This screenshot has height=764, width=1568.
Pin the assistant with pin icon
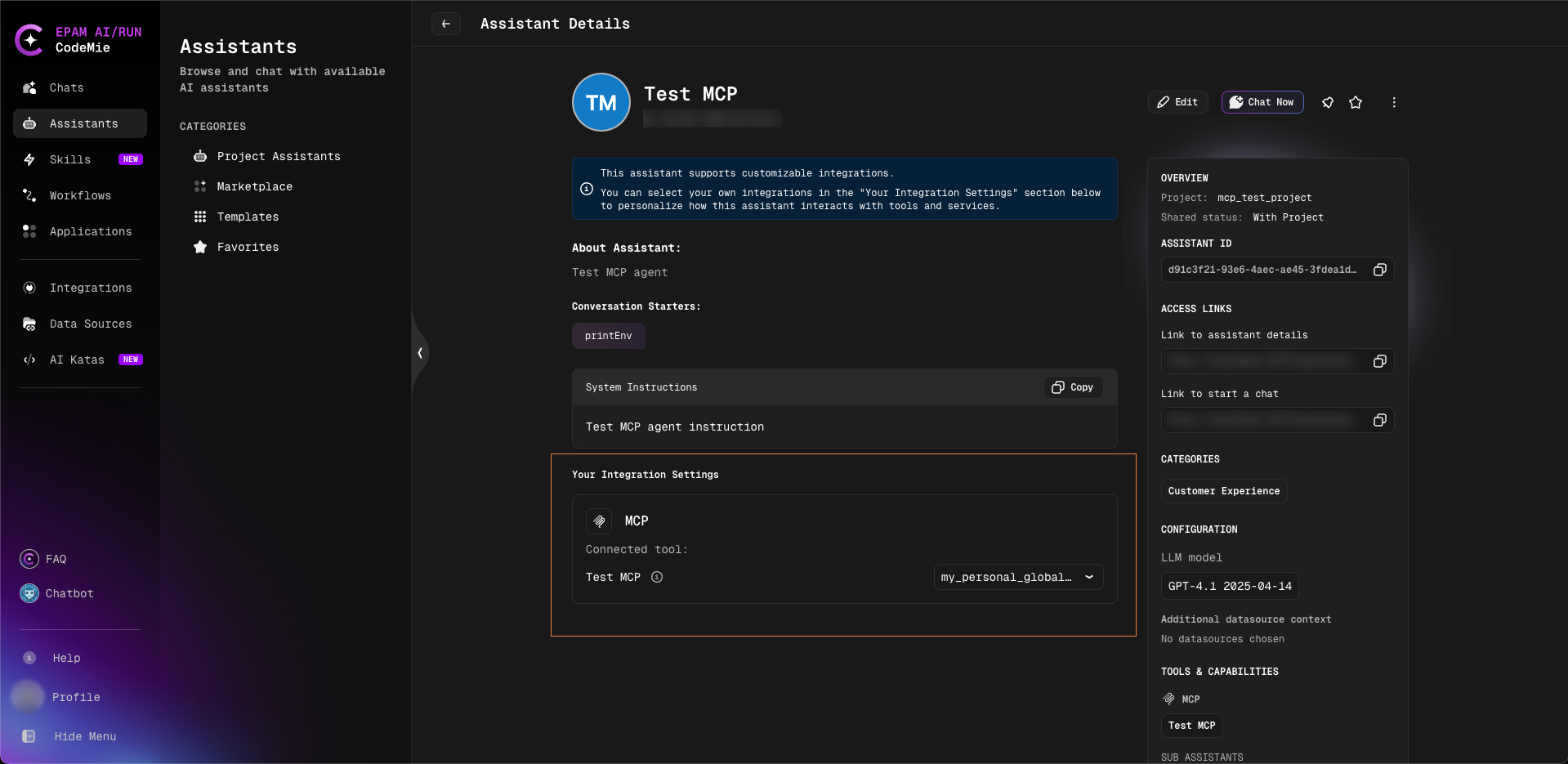click(1328, 102)
